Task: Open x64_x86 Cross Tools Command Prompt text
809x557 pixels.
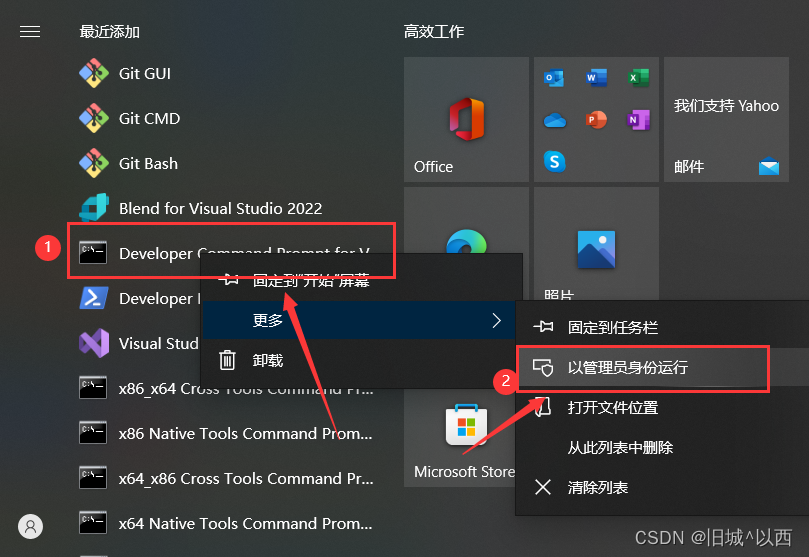Action: click(x=246, y=478)
